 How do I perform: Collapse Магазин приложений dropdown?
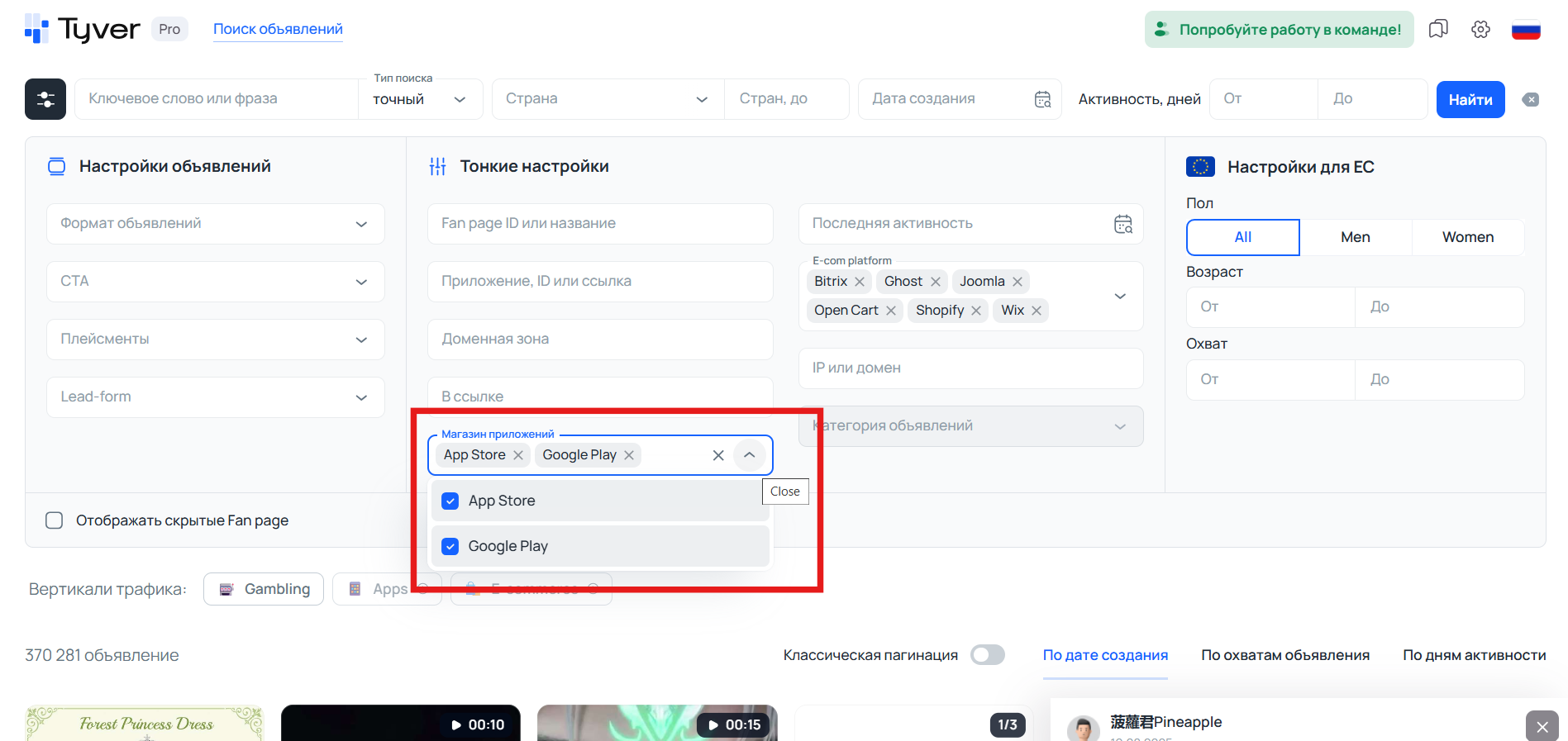pyautogui.click(x=749, y=455)
